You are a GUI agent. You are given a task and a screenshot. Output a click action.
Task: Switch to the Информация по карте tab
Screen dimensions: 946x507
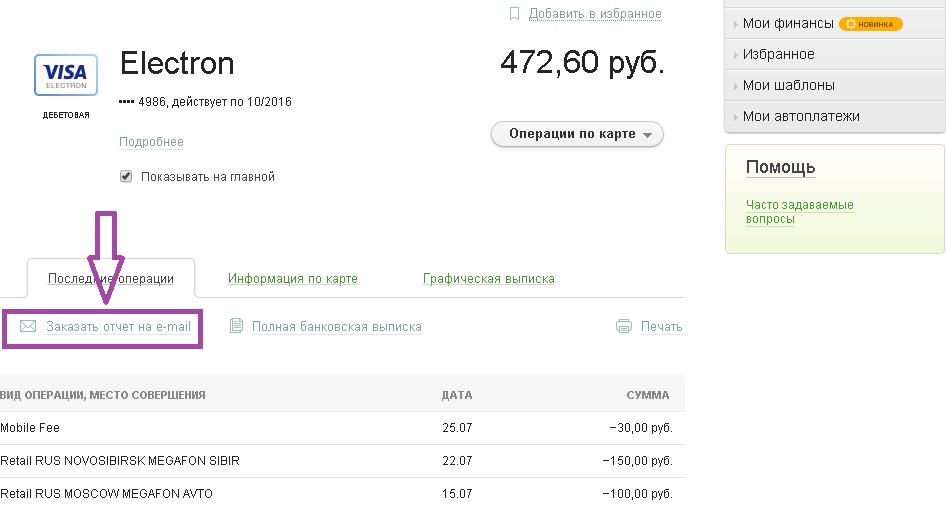tap(292, 279)
